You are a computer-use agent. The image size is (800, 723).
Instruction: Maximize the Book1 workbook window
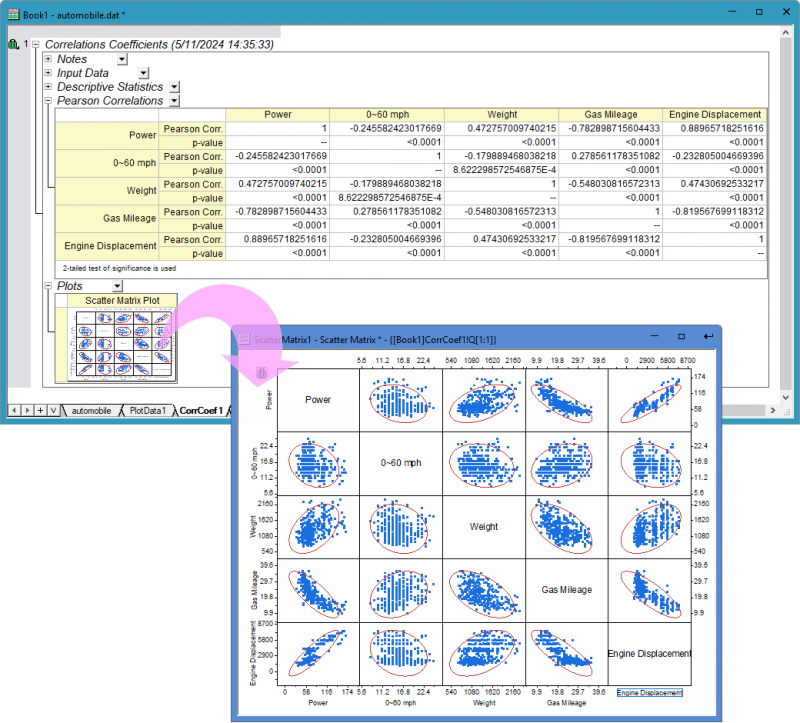(x=759, y=11)
